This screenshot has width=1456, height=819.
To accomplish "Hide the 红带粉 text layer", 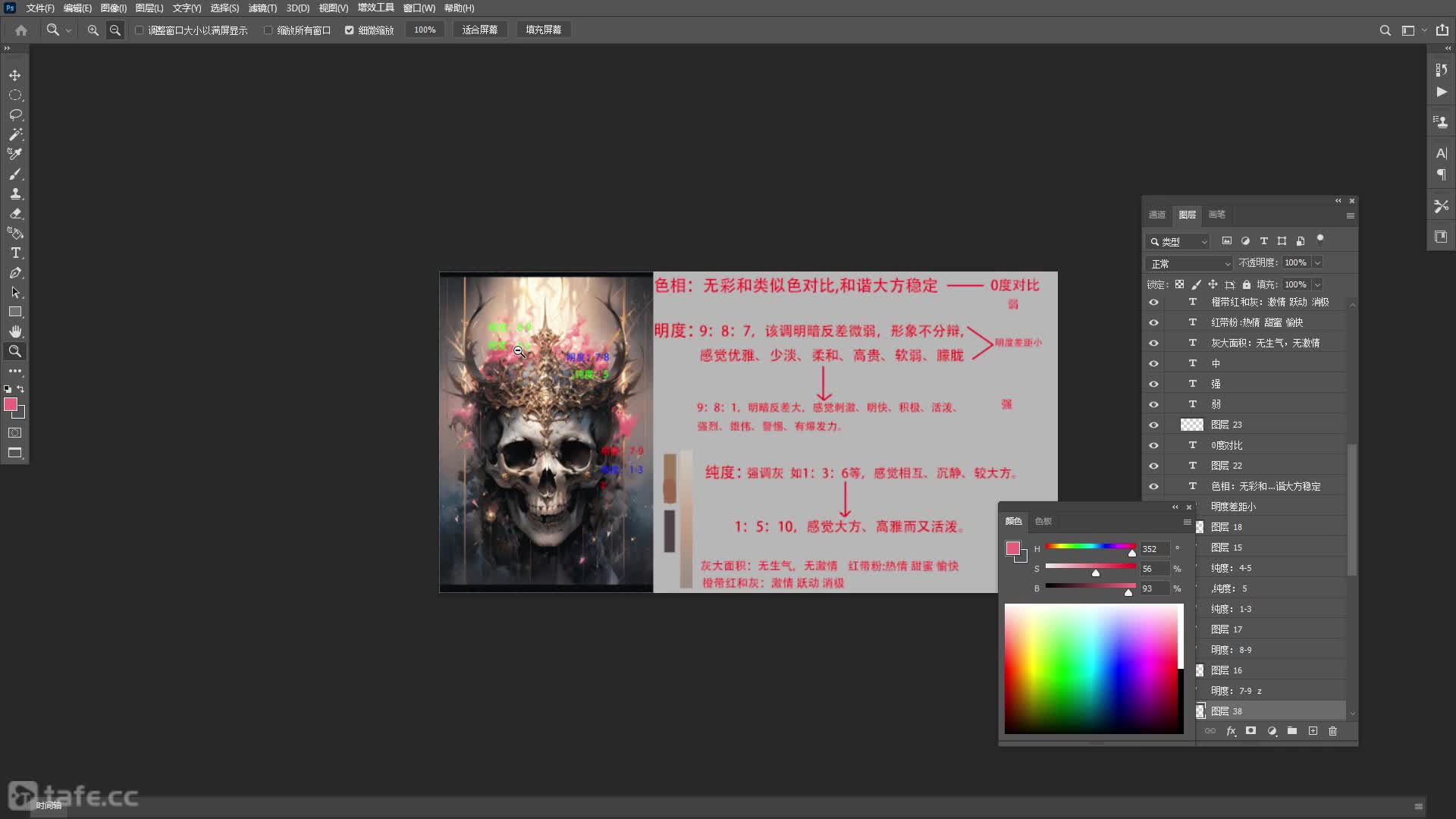I will pyautogui.click(x=1153, y=322).
